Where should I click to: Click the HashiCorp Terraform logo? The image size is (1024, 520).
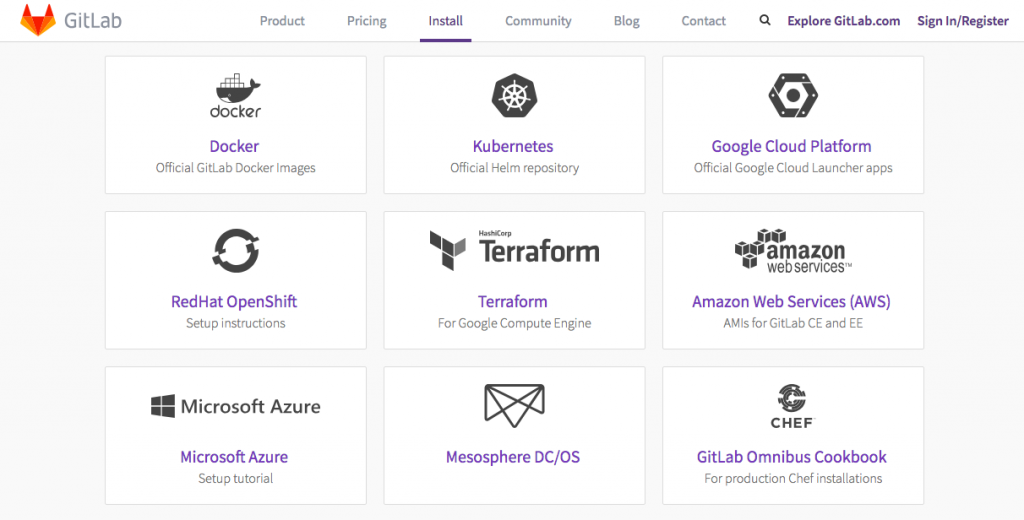coord(514,250)
